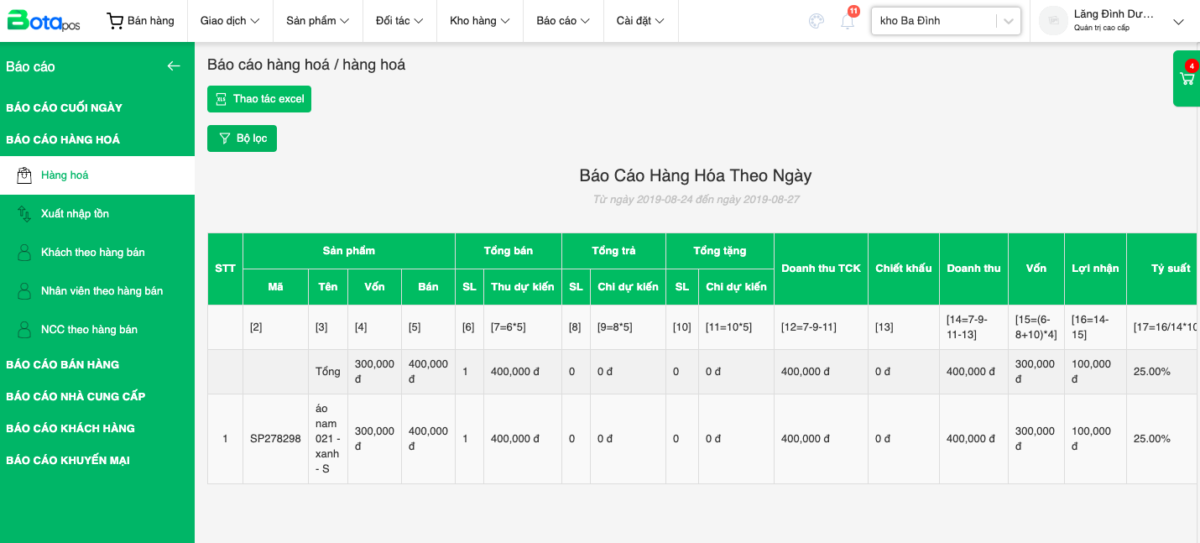Click the Thao tác excel button

pyautogui.click(x=259, y=99)
